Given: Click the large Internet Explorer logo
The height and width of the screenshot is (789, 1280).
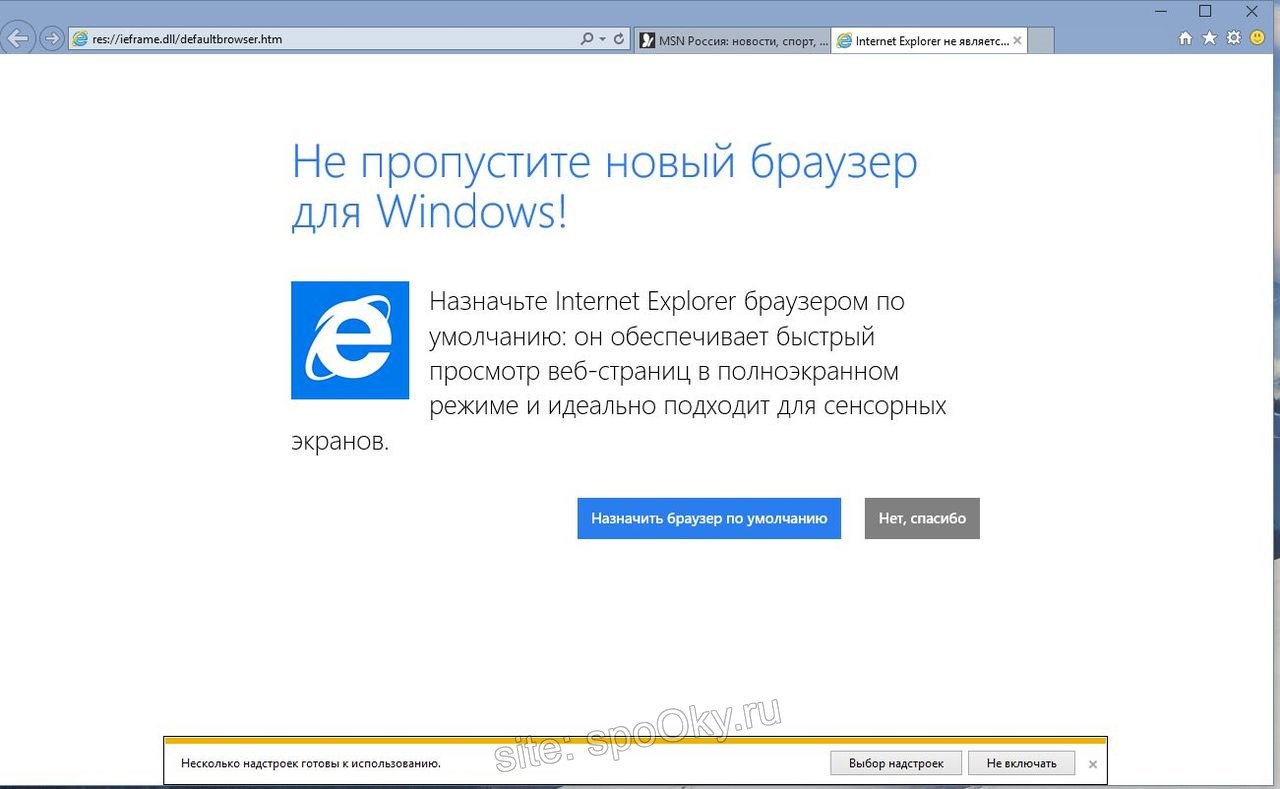Looking at the screenshot, I should pyautogui.click(x=350, y=340).
